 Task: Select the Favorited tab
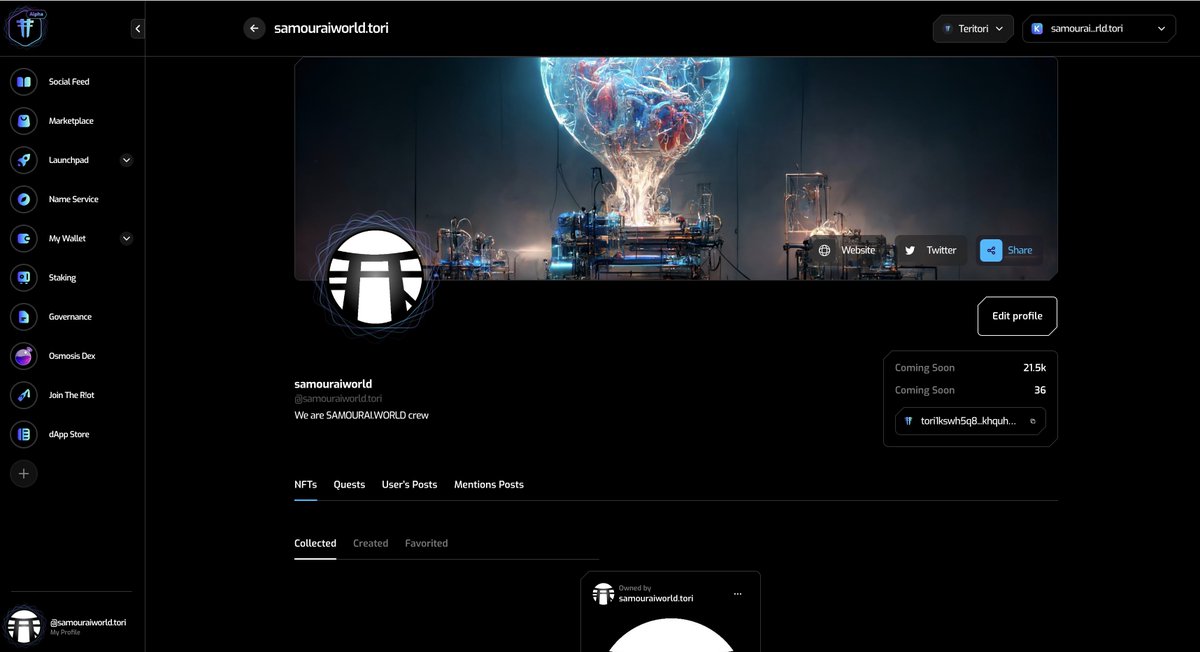pyautogui.click(x=426, y=543)
